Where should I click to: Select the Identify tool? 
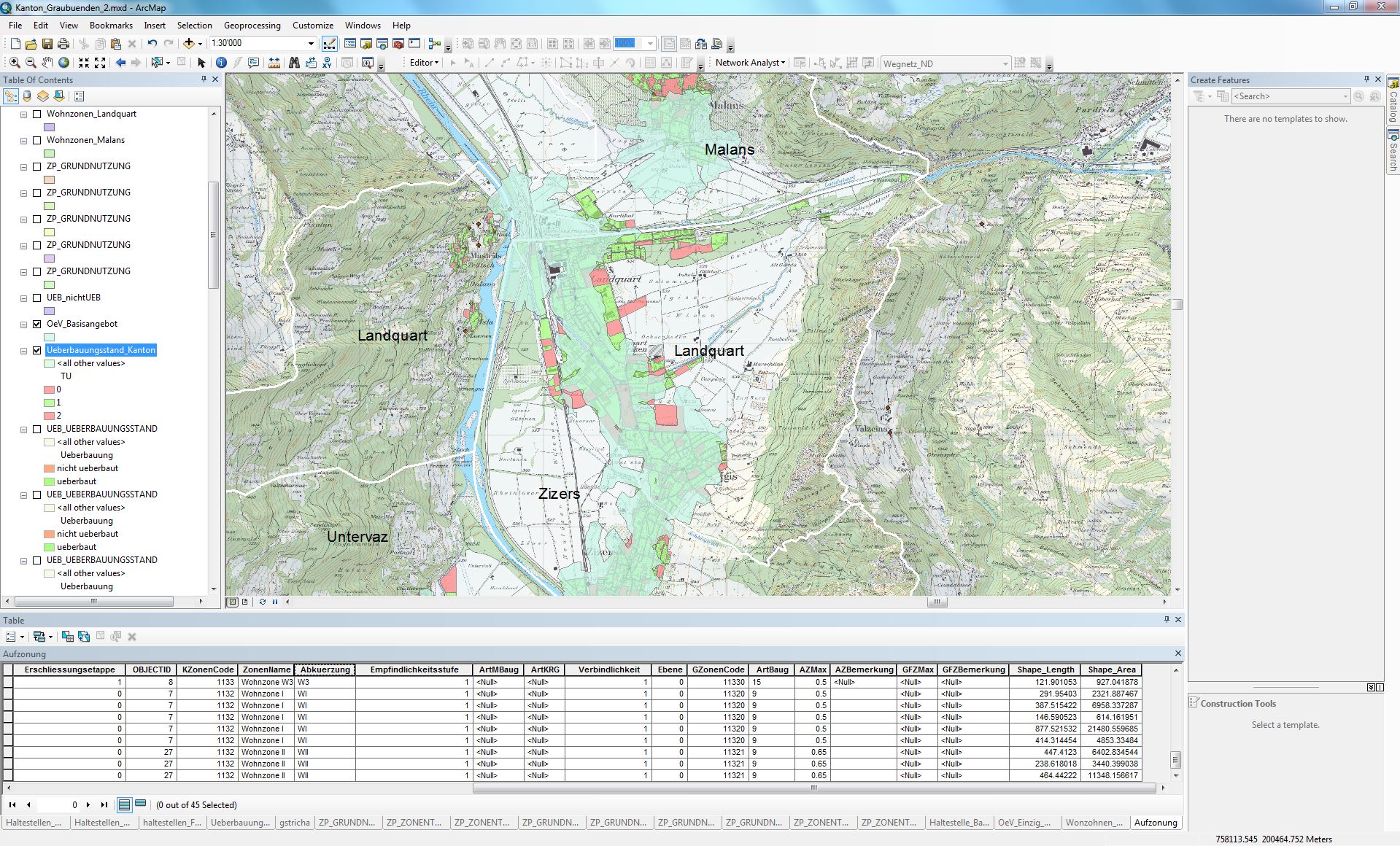click(221, 63)
